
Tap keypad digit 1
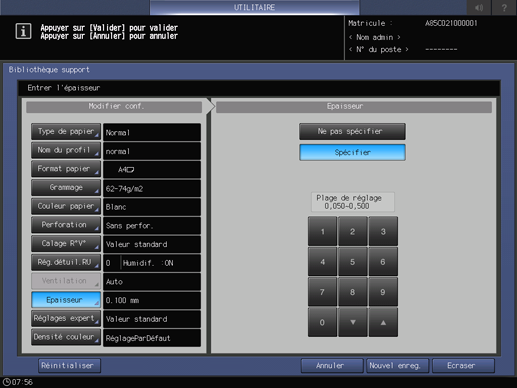322,231
